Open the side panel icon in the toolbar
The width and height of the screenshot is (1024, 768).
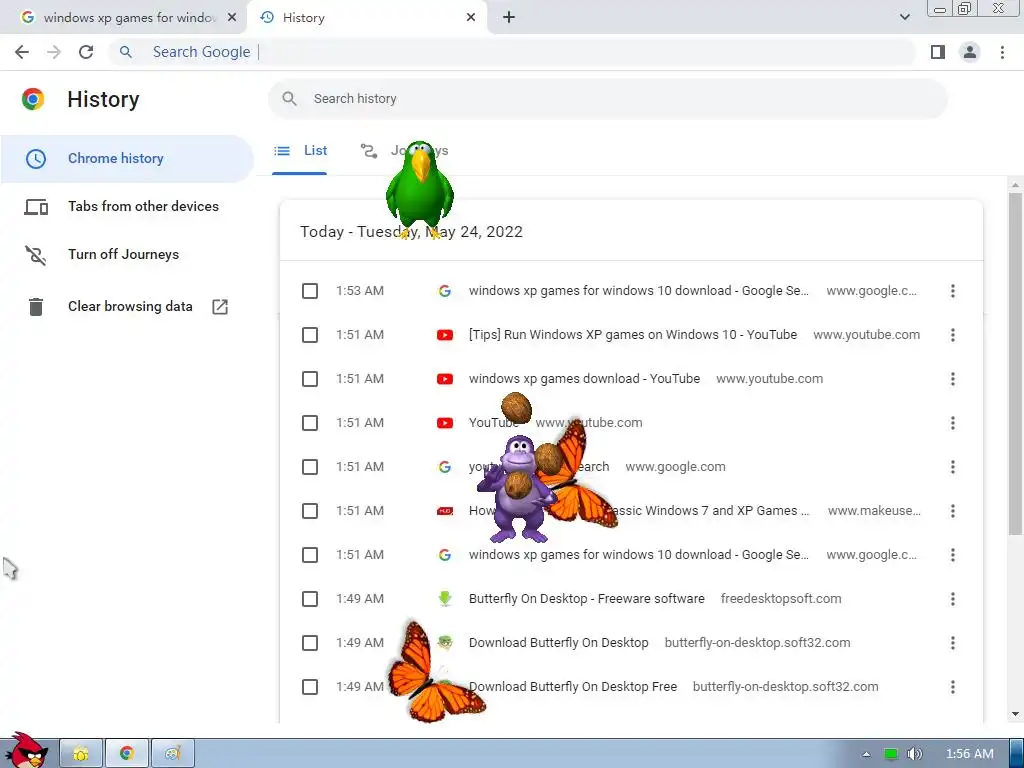click(938, 52)
